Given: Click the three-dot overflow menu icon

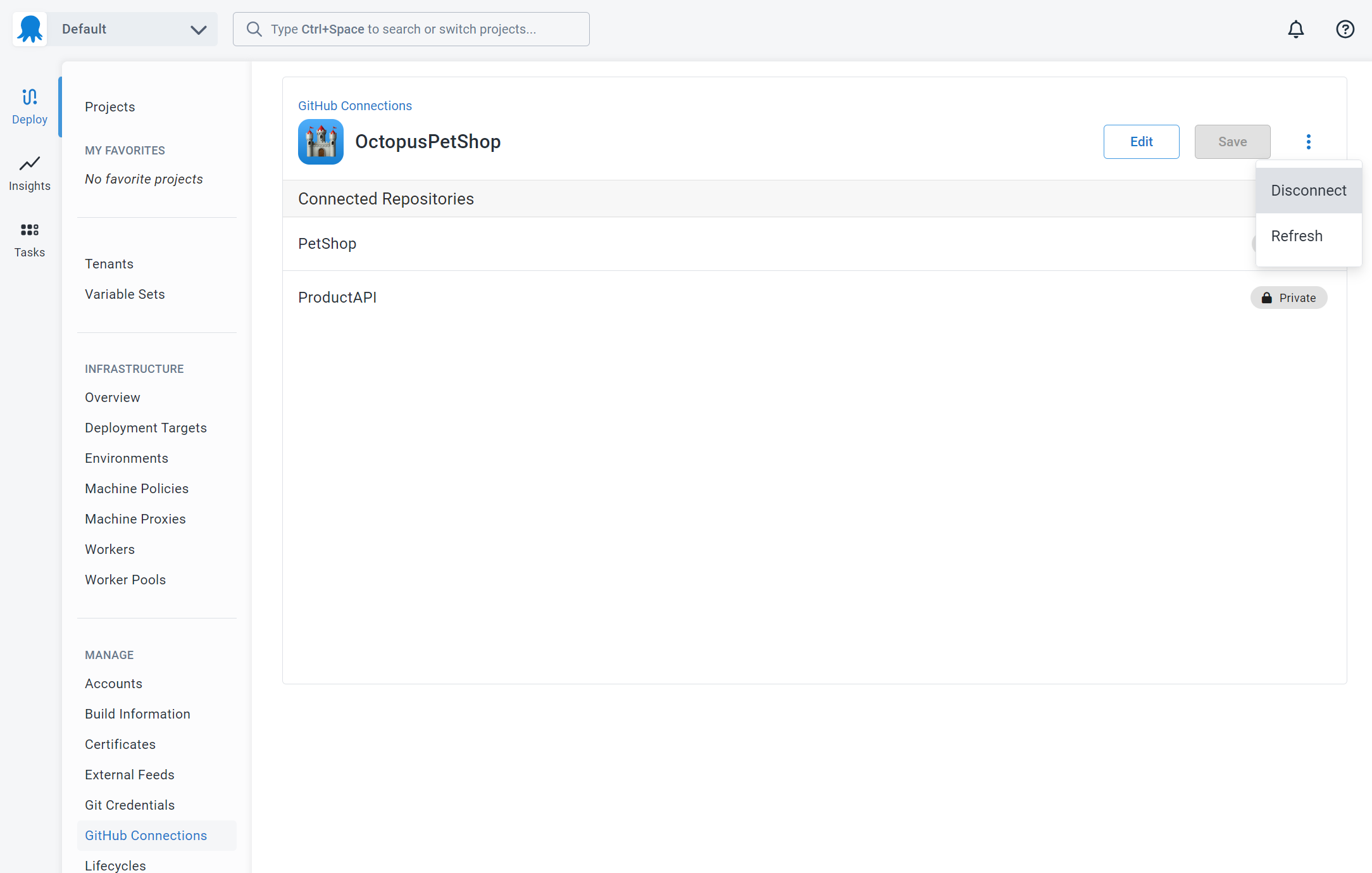Looking at the screenshot, I should coord(1308,142).
